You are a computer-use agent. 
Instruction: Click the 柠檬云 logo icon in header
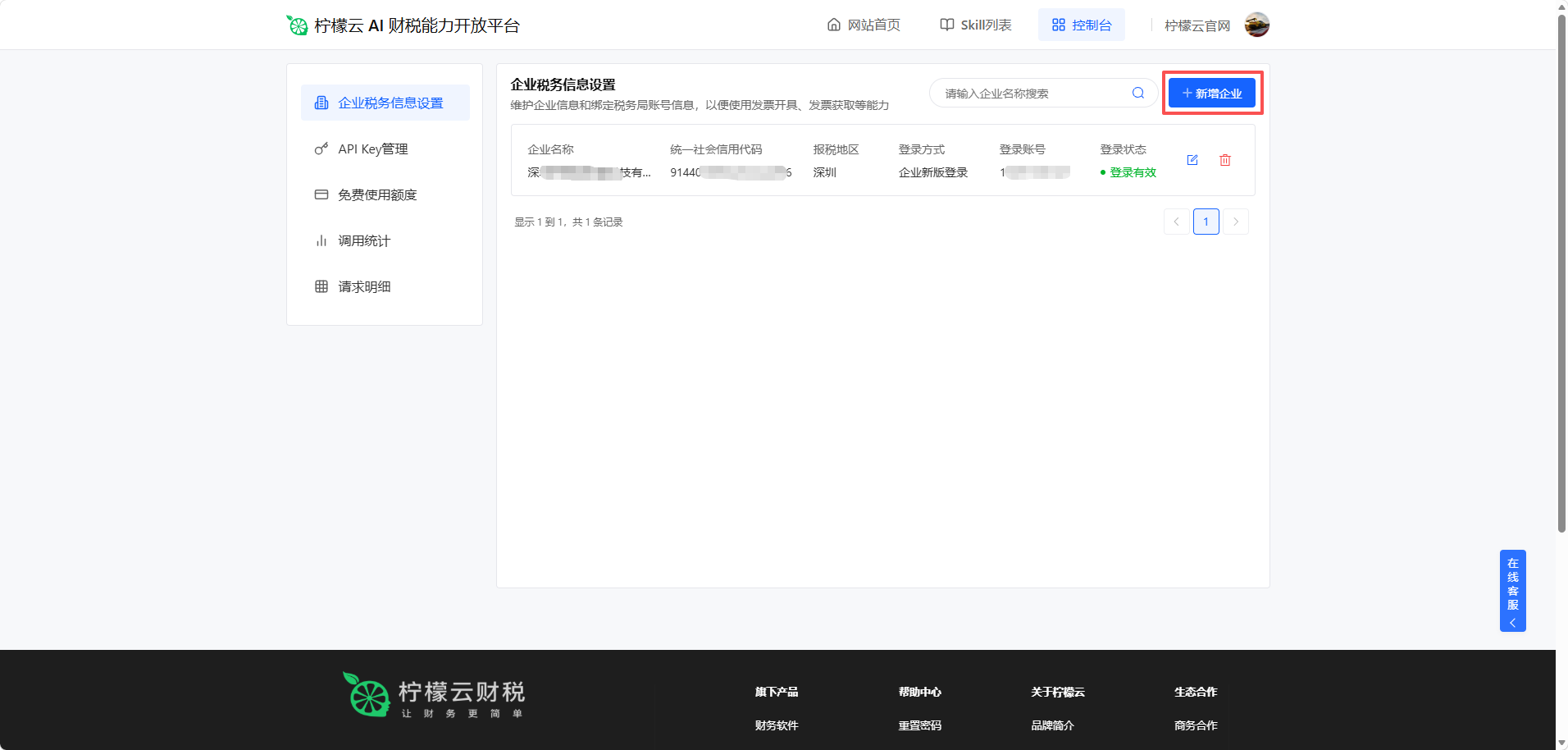297,25
